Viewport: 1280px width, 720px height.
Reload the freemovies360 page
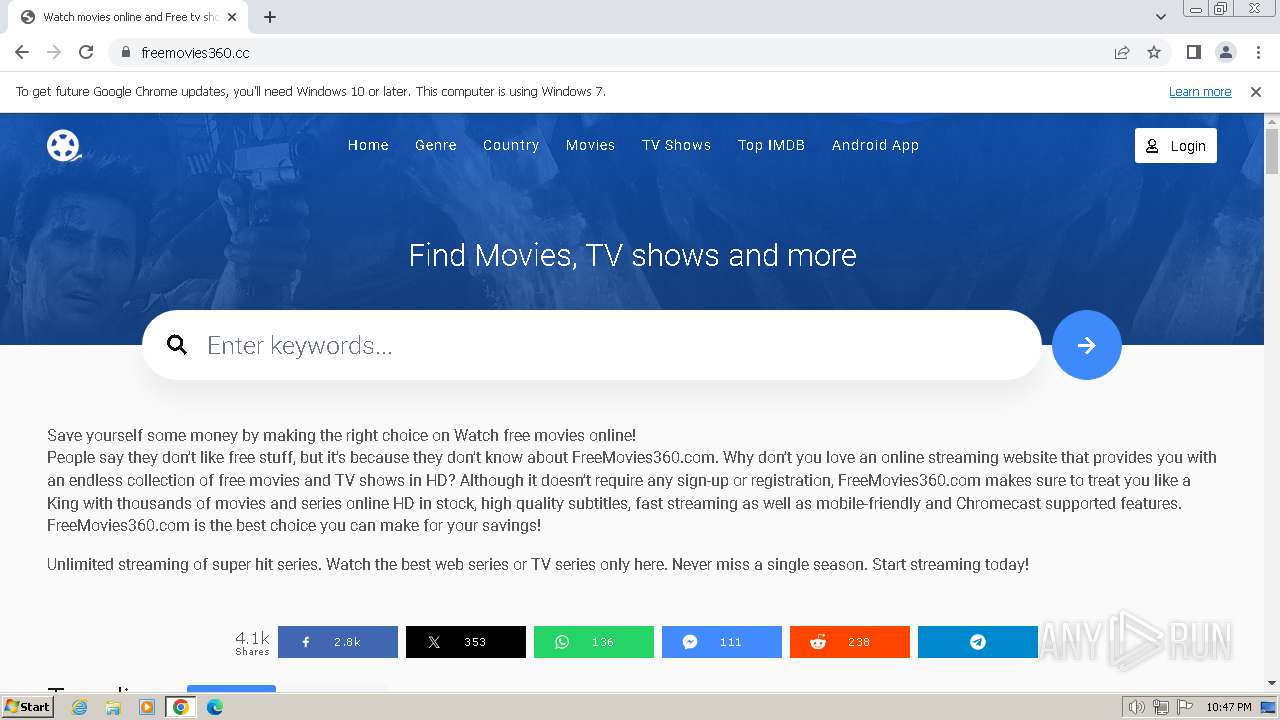tap(86, 52)
